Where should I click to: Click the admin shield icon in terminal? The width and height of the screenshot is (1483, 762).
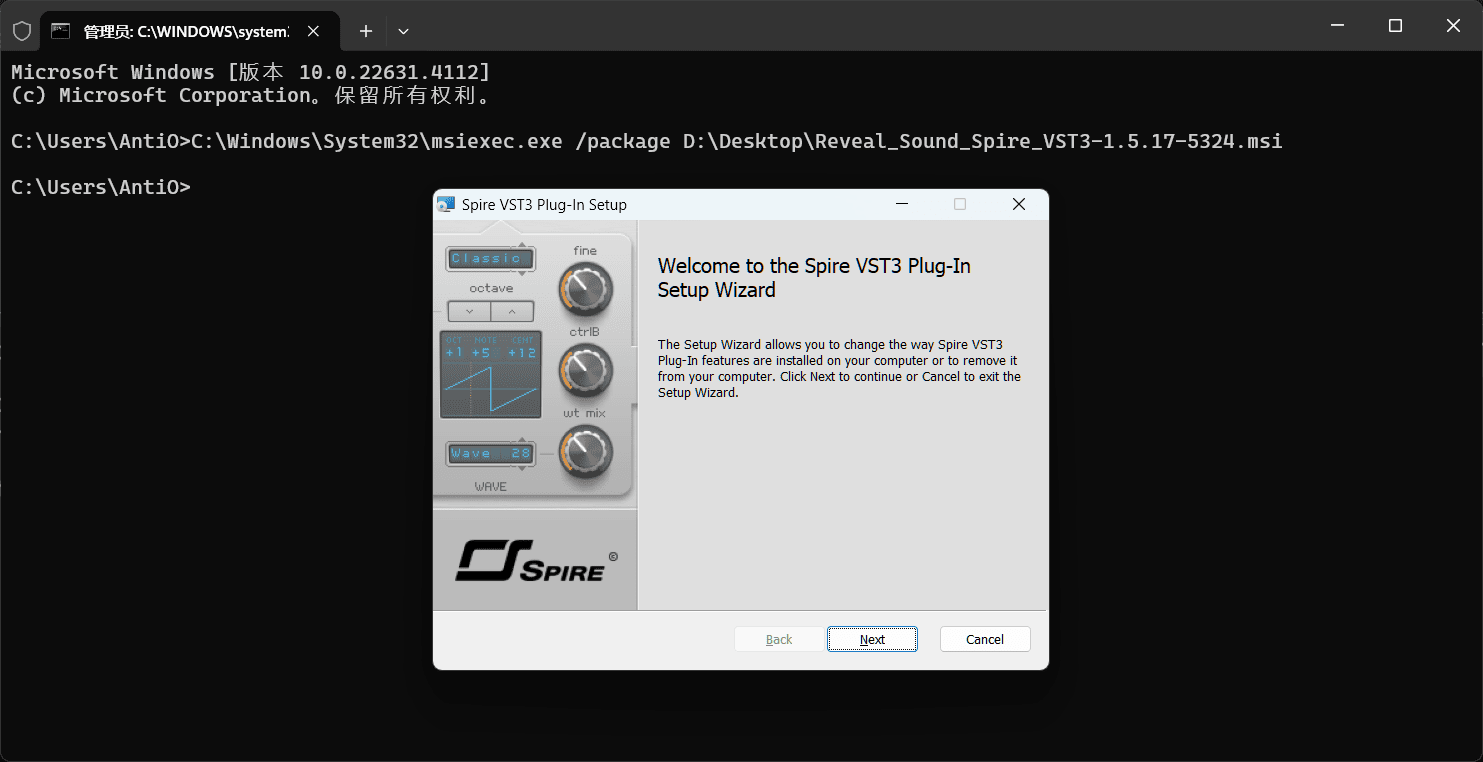[x=21, y=31]
